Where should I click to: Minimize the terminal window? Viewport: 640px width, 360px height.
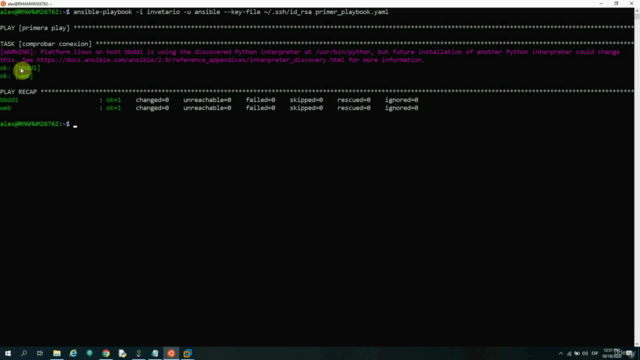(x=601, y=3)
